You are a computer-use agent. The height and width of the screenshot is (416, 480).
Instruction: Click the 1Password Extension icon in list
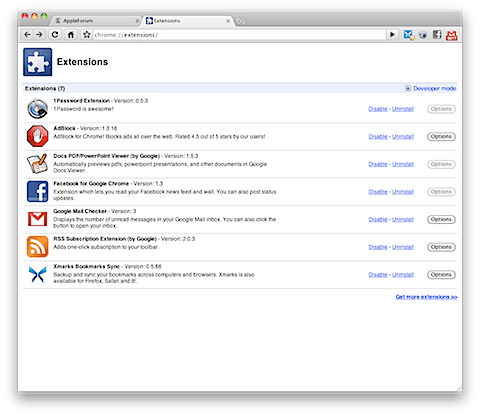(x=37, y=109)
